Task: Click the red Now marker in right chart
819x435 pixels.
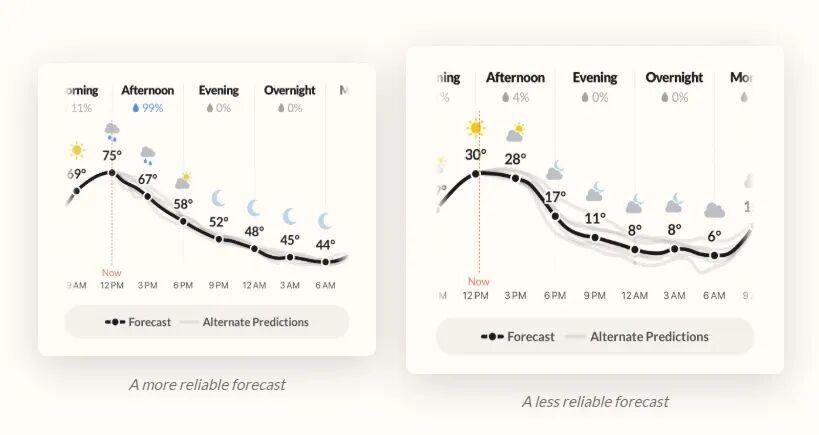Action: 478,281
